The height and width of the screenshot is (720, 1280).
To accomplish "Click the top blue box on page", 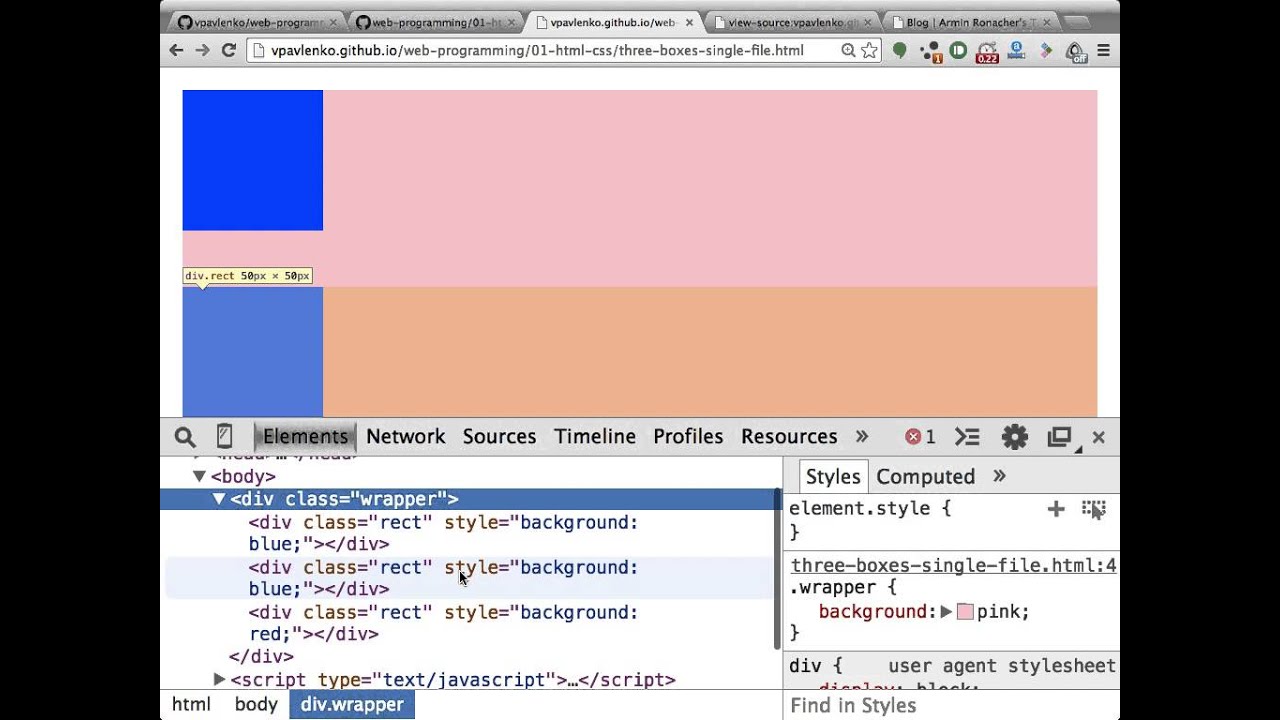I will [252, 160].
